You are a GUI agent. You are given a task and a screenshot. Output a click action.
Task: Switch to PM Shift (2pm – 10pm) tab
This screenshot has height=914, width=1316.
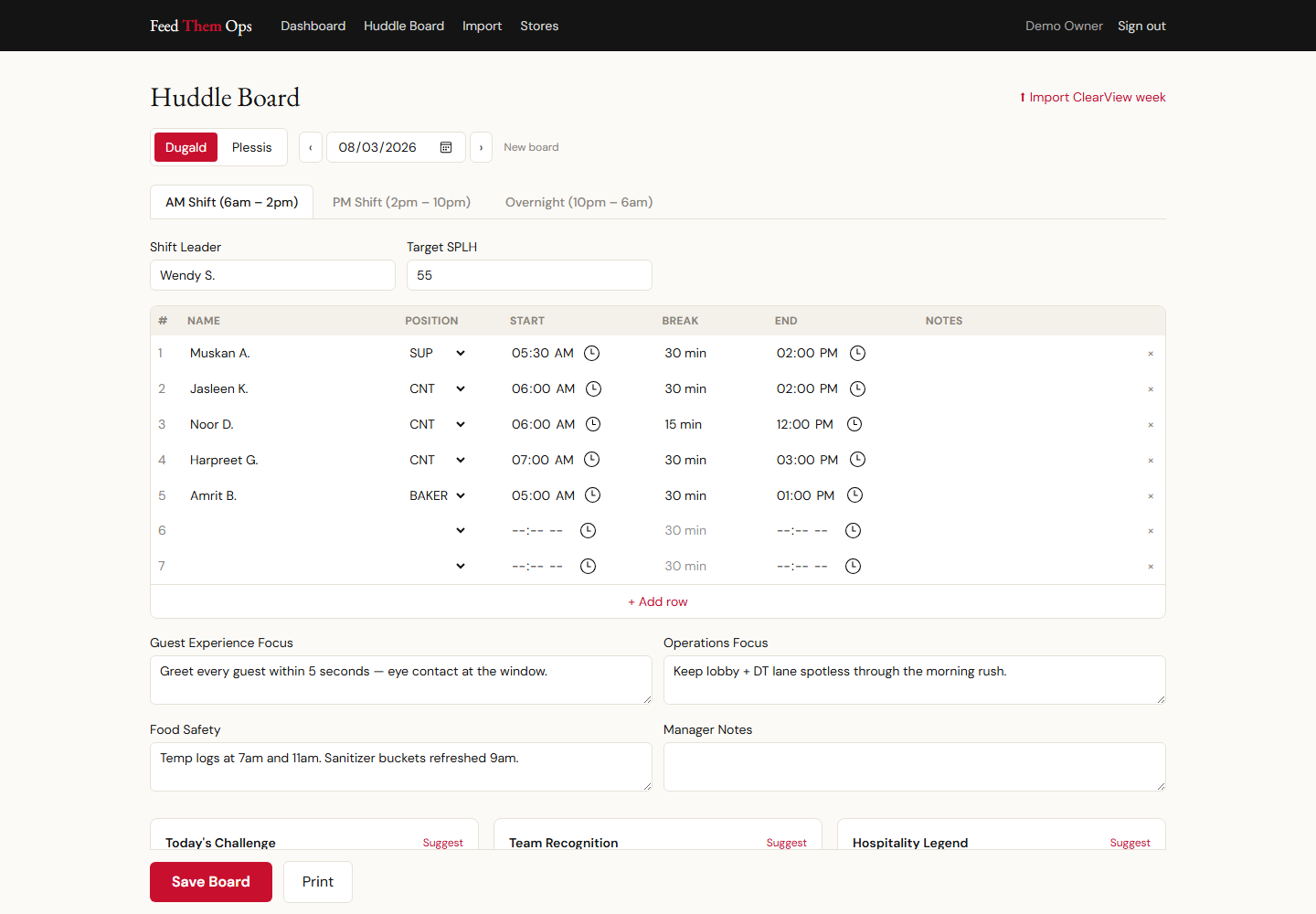tap(401, 202)
